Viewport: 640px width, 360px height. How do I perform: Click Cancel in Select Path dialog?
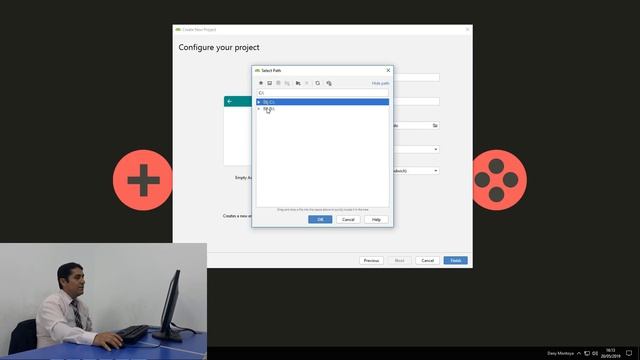pyautogui.click(x=348, y=220)
